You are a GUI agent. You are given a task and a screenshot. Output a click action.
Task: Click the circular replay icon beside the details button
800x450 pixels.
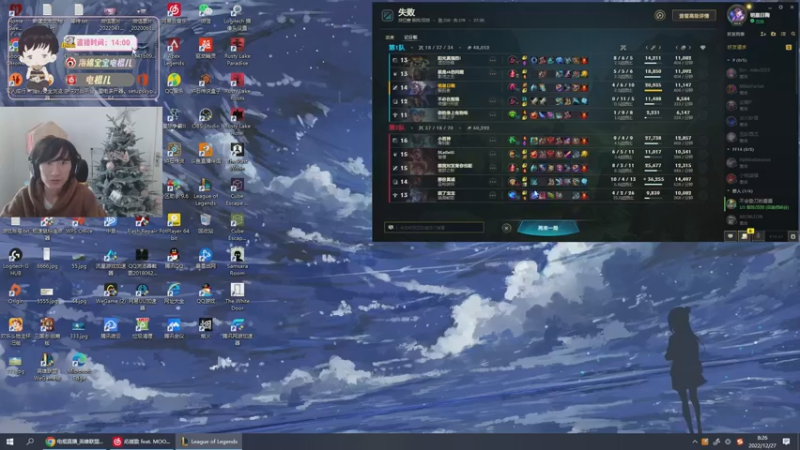click(659, 16)
